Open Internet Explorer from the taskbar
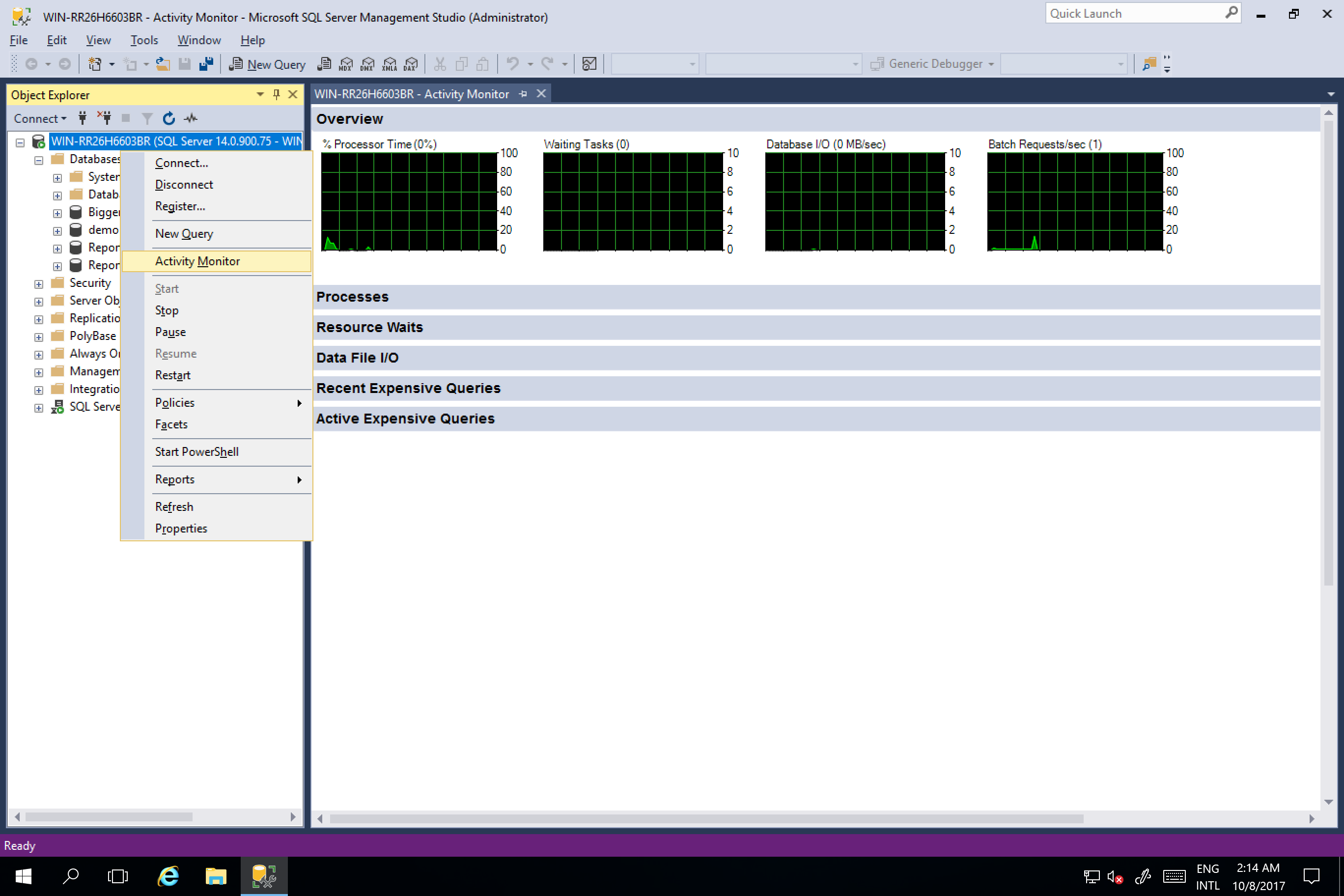This screenshot has width=1344, height=896. click(x=168, y=875)
